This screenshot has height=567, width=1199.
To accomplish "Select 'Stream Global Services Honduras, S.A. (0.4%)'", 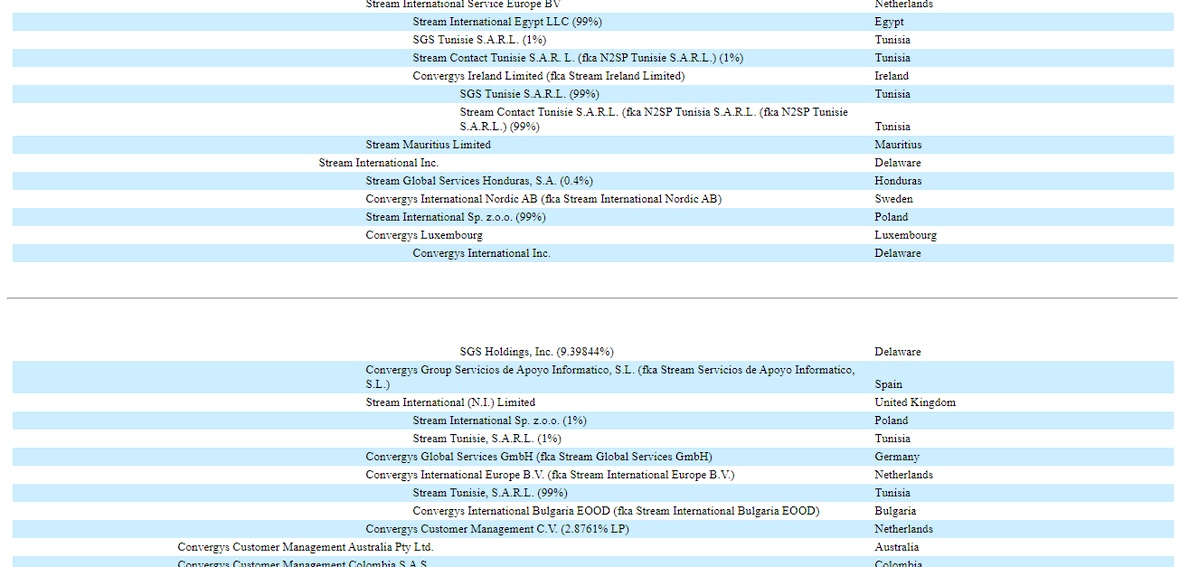I will coord(479,181).
